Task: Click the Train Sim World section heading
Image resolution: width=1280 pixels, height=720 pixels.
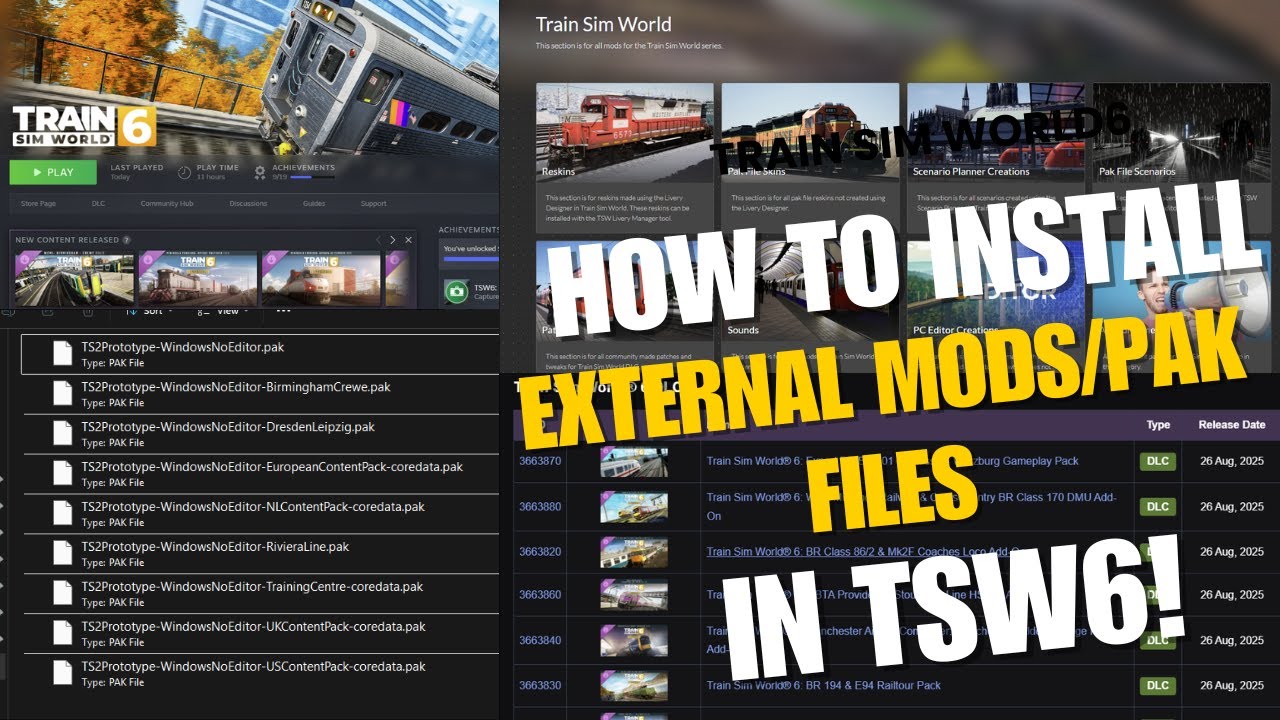Action: pos(603,24)
